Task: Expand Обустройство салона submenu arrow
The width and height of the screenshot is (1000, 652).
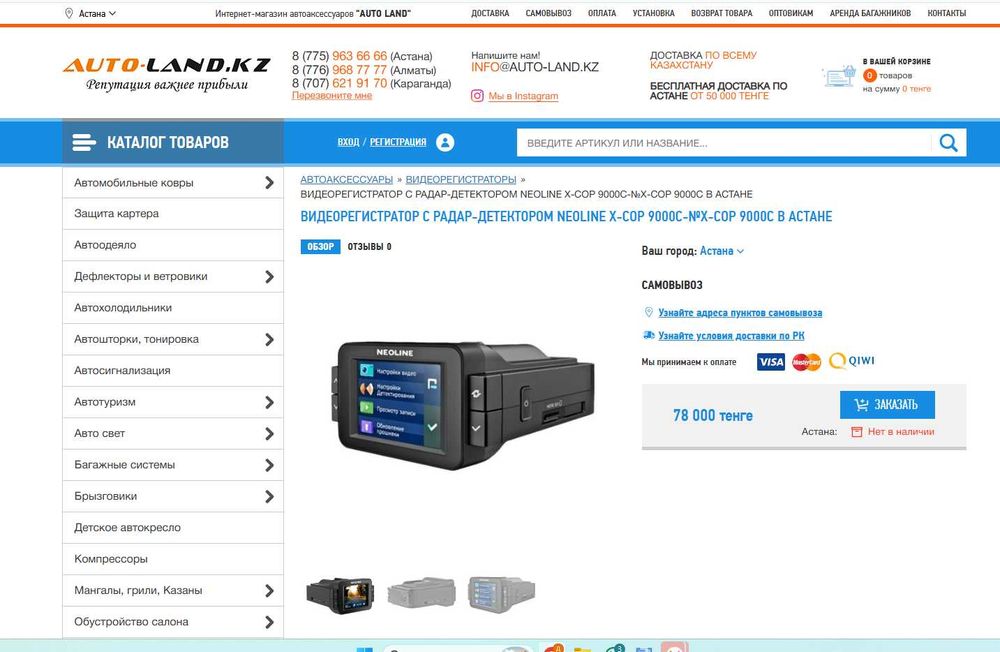Action: click(x=269, y=622)
